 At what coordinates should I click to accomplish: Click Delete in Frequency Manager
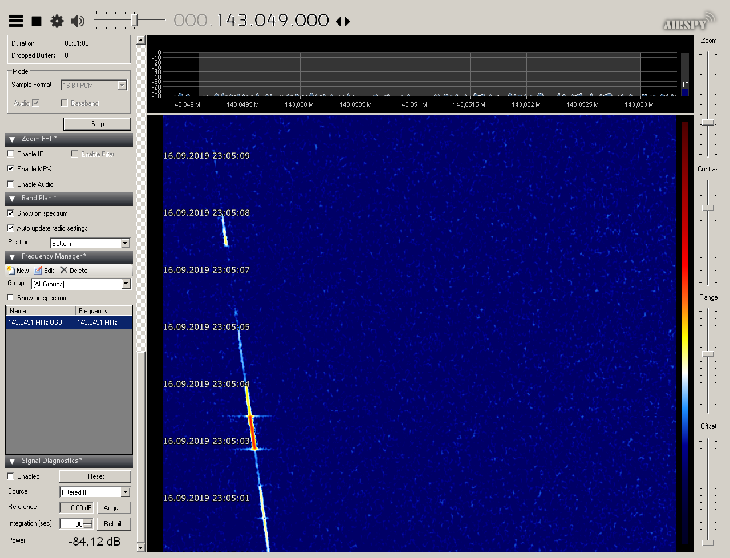click(x=74, y=270)
